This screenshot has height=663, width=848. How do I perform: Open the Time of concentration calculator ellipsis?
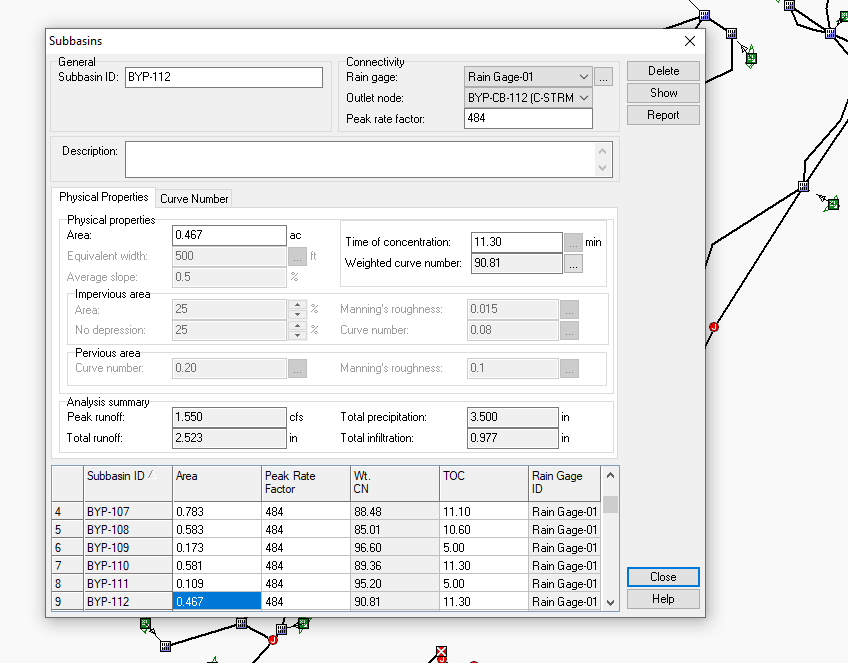pyautogui.click(x=572, y=241)
